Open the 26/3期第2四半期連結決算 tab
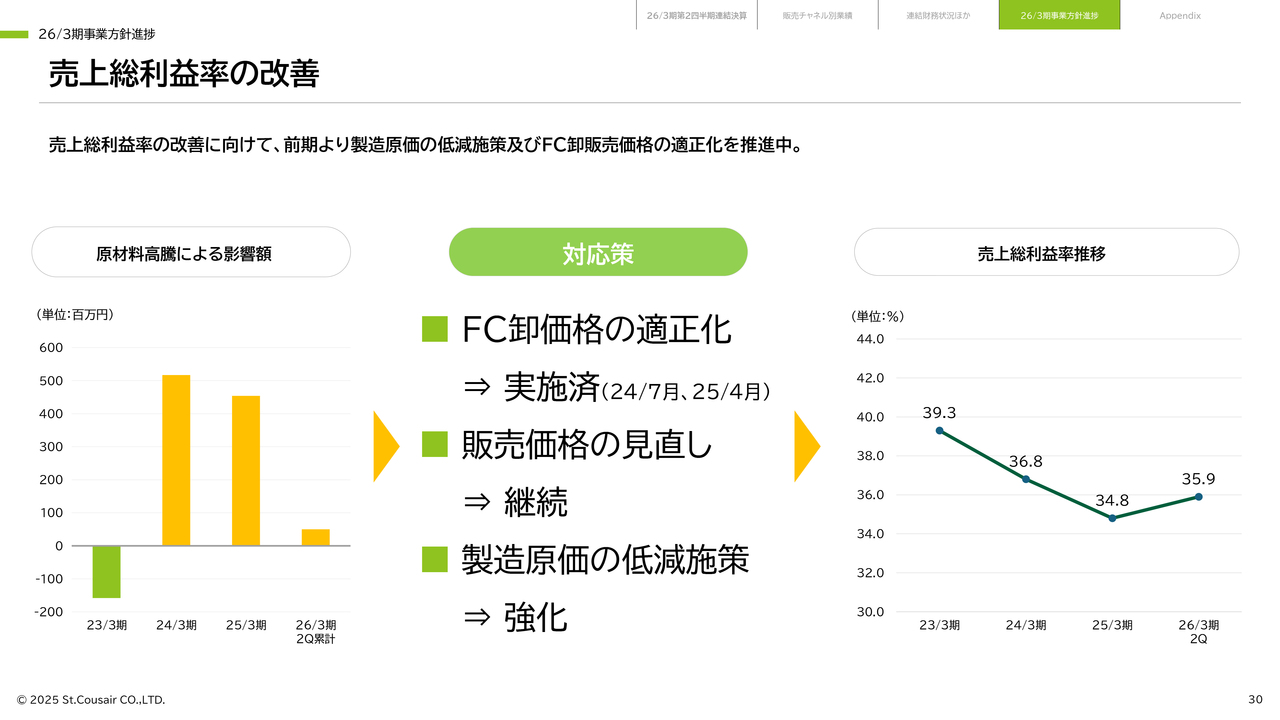Viewport: 1280px width, 720px height. [x=696, y=16]
